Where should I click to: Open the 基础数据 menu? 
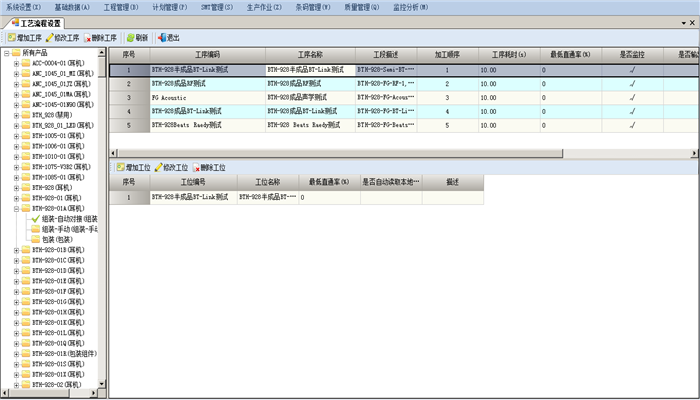(71, 7)
